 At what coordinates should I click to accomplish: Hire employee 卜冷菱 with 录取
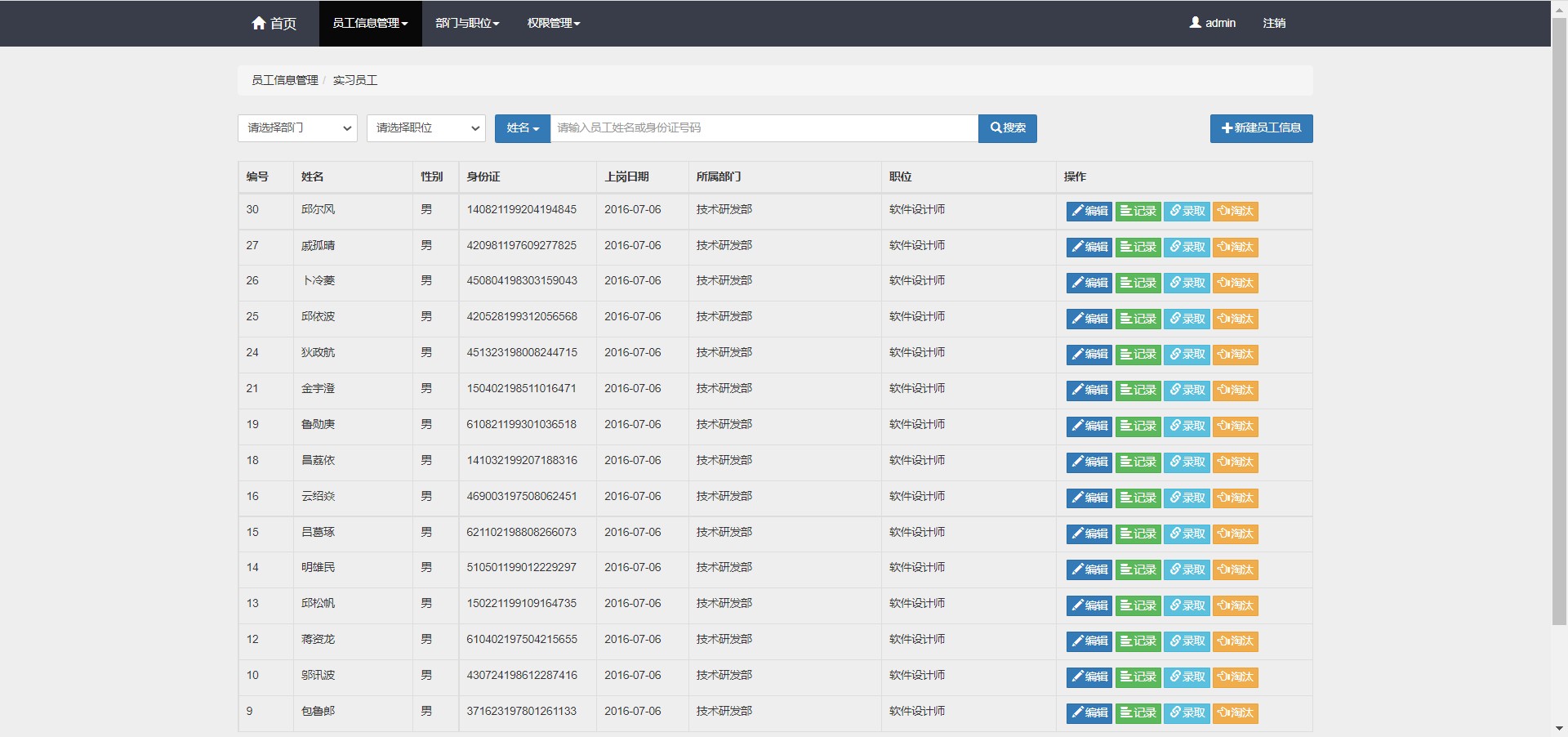[1187, 283]
